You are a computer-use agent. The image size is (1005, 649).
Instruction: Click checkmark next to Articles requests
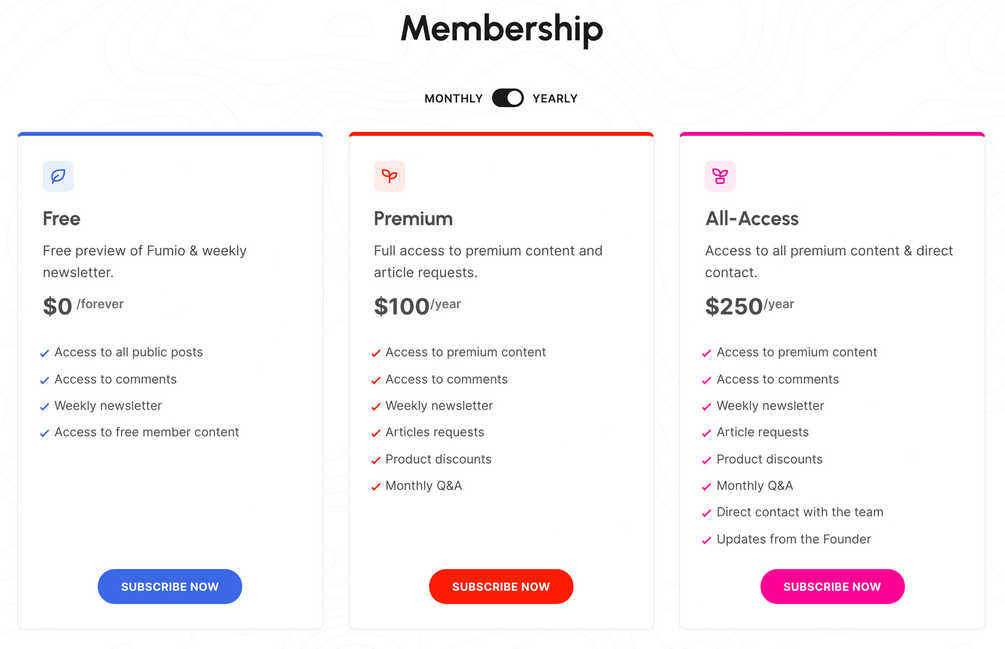376,433
